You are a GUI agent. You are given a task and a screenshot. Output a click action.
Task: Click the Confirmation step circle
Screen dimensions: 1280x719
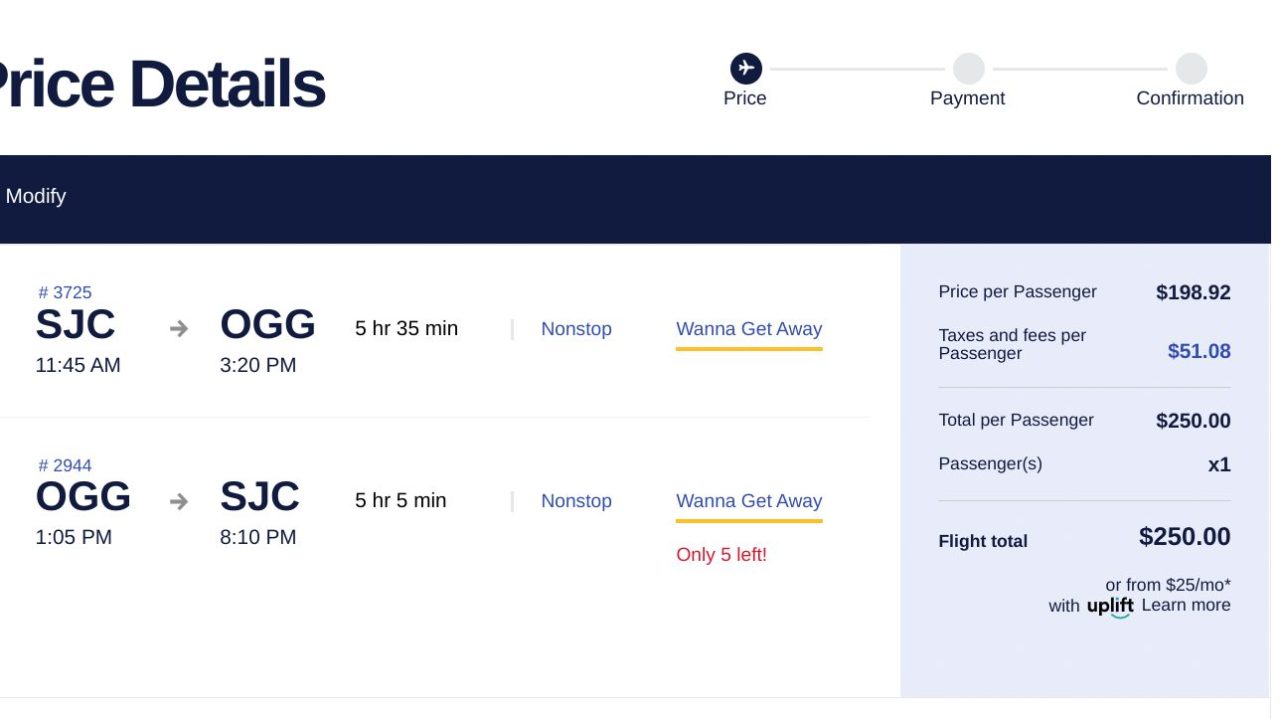(1190, 68)
